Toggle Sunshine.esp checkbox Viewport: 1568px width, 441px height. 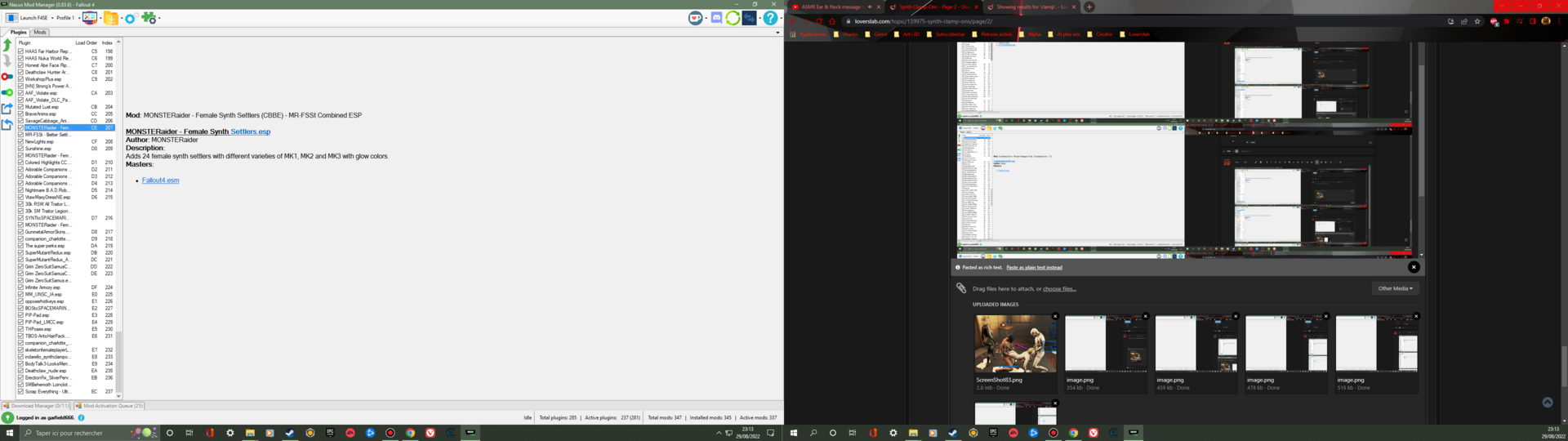tap(20, 149)
